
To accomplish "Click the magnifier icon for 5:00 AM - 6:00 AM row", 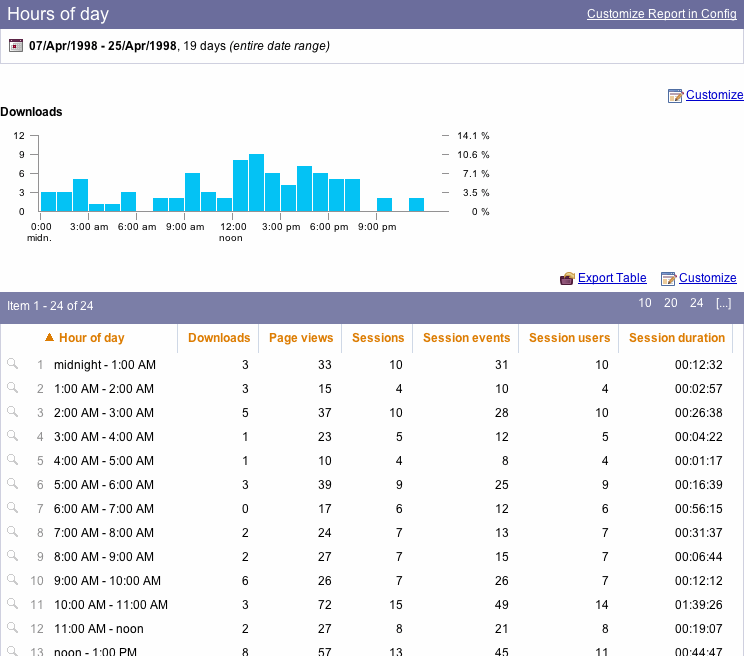I will click(12, 484).
